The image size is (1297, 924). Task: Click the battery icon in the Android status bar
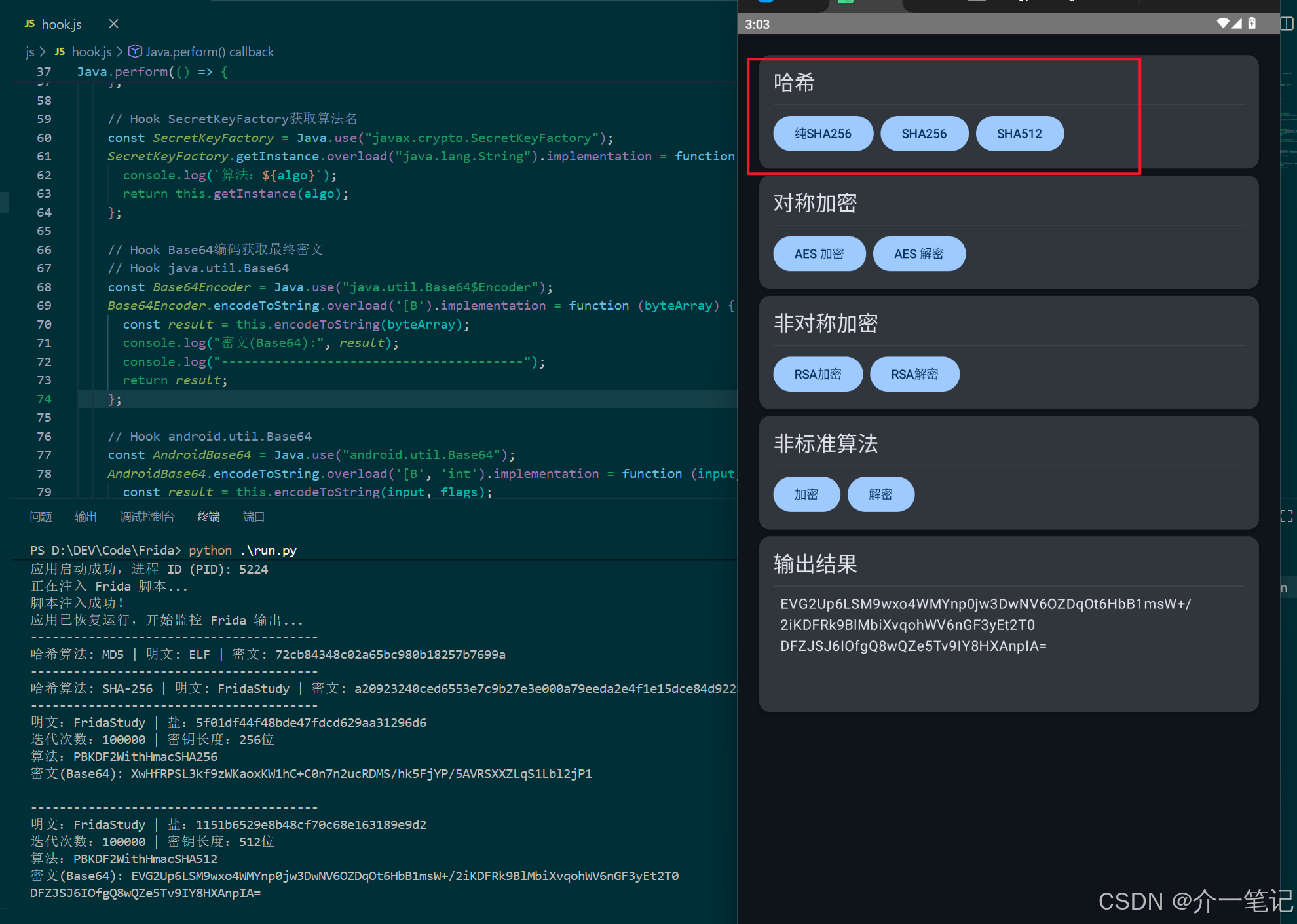coord(1252,24)
